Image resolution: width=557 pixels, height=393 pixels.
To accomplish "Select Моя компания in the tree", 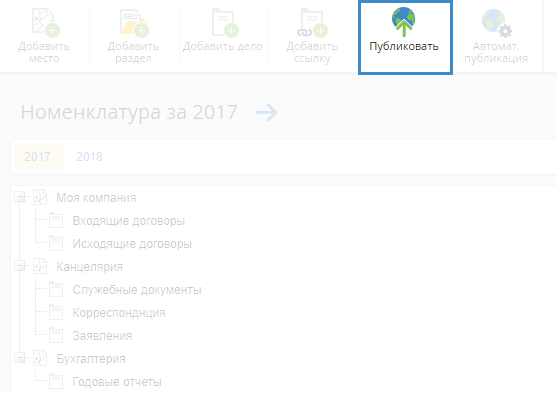I will coord(96,198).
